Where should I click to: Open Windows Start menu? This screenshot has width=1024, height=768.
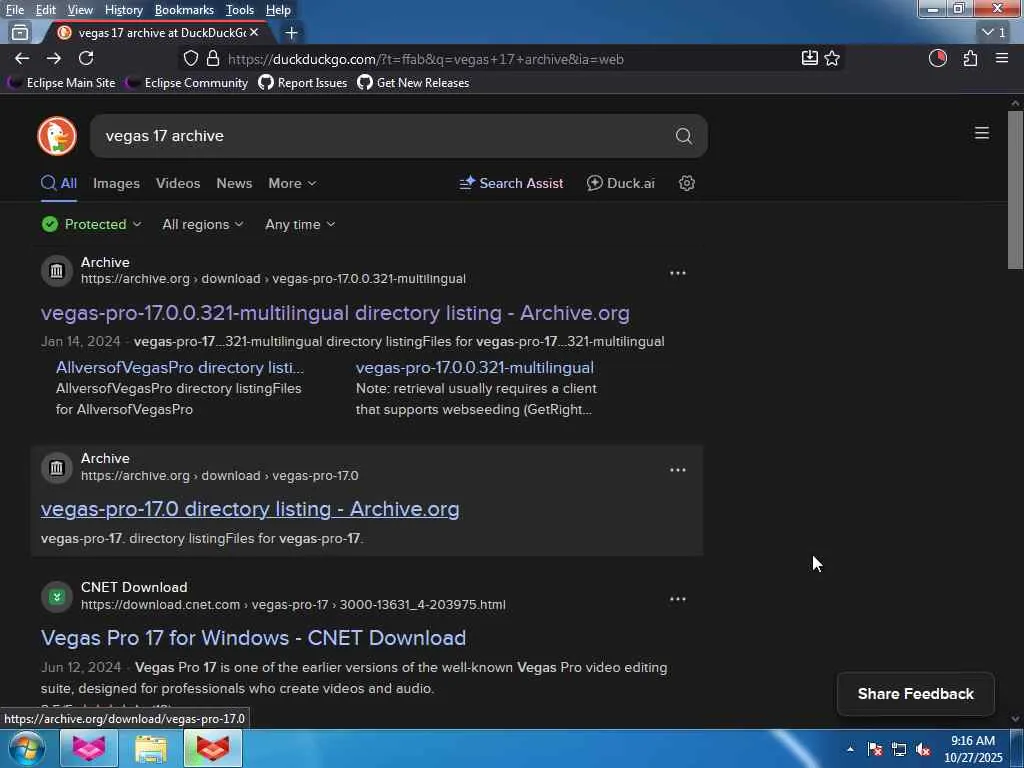tap(27, 748)
